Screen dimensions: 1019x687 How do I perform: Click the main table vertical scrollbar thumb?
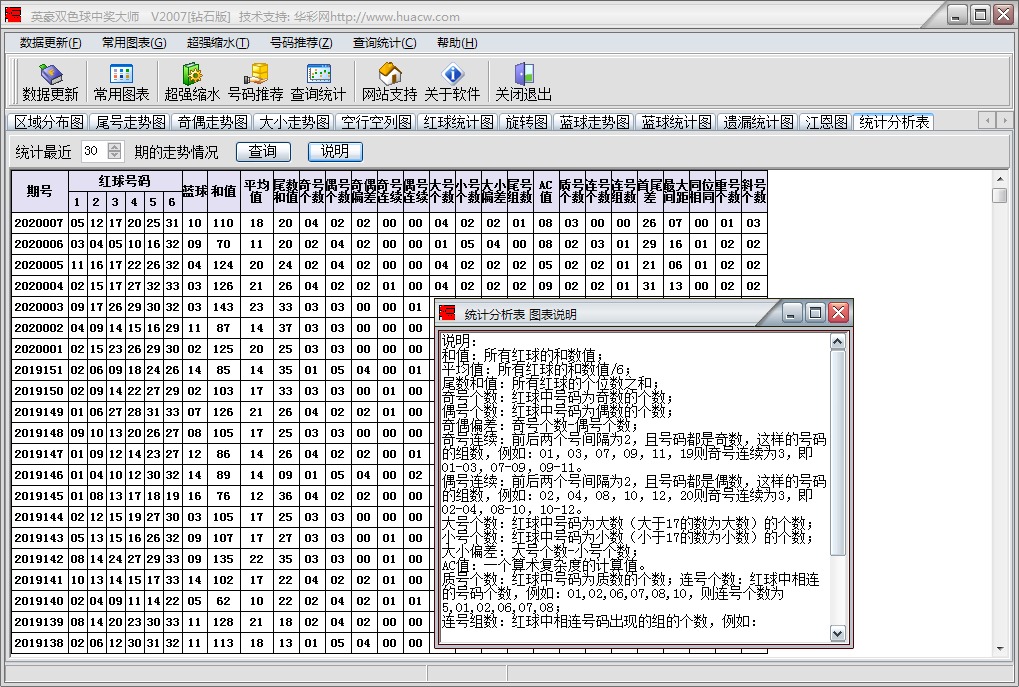tap(999, 195)
